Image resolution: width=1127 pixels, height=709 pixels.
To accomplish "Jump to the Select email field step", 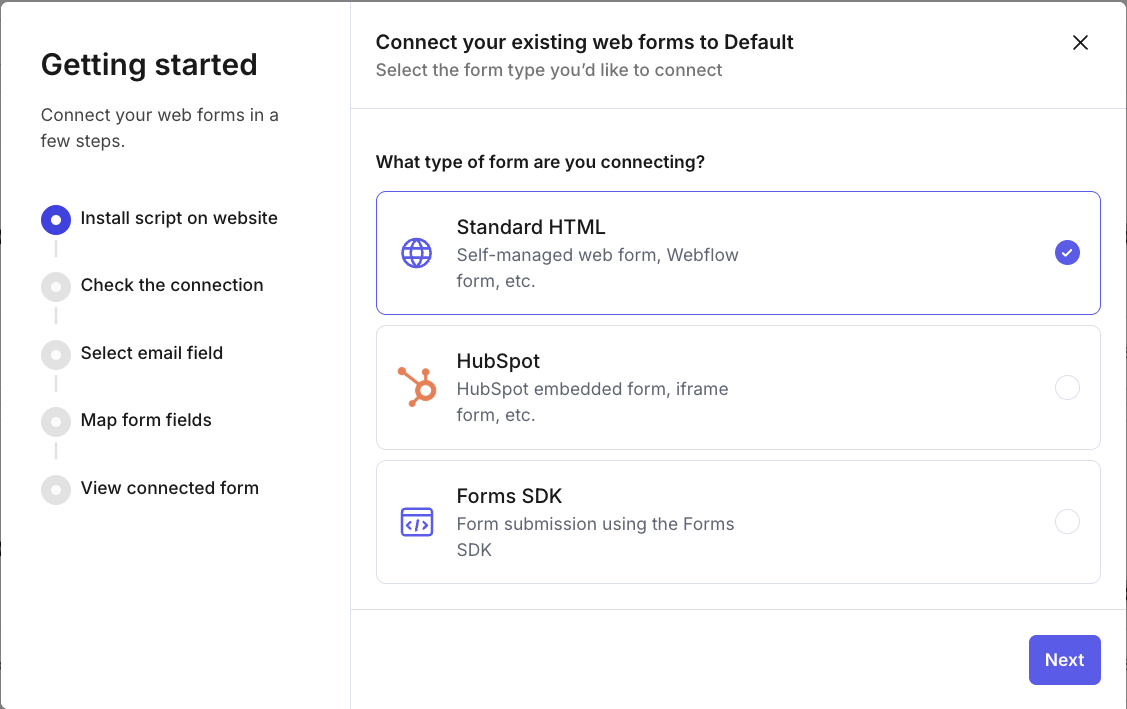I will 152,353.
